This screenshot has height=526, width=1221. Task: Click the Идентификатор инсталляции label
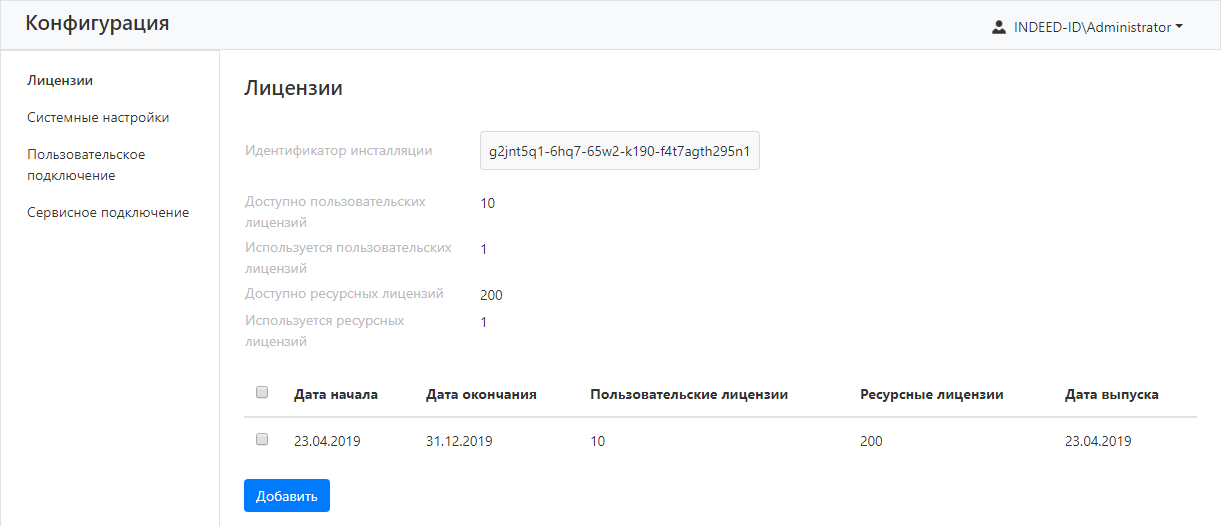[x=338, y=151]
